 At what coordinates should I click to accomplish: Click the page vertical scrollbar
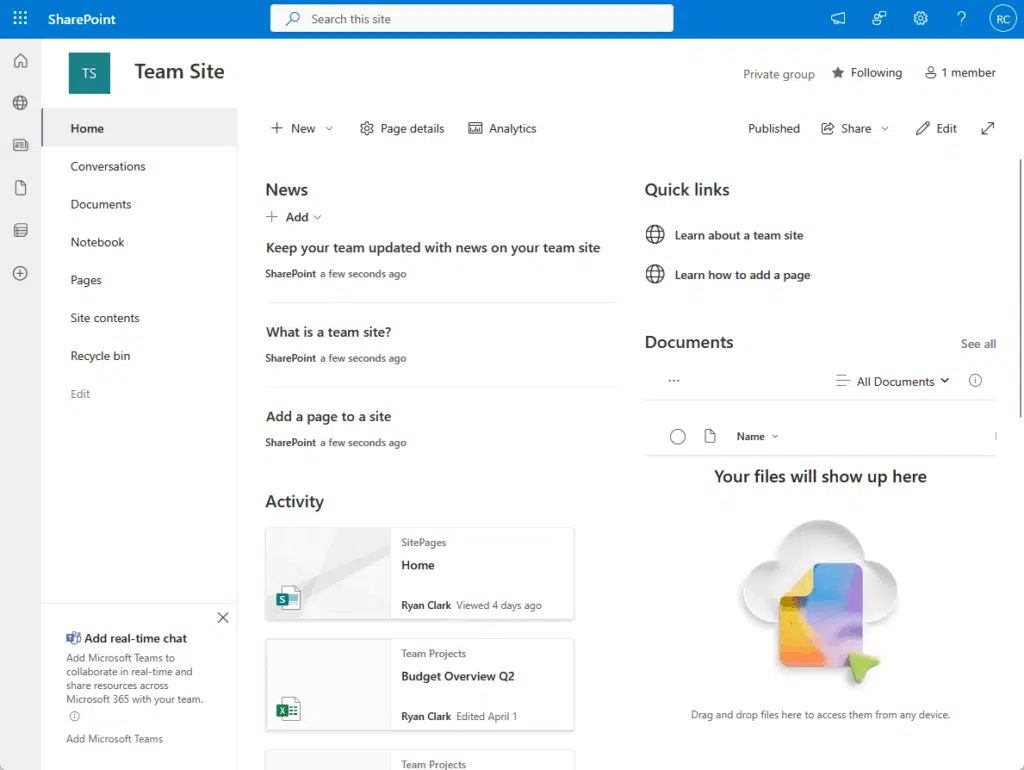point(1020,288)
